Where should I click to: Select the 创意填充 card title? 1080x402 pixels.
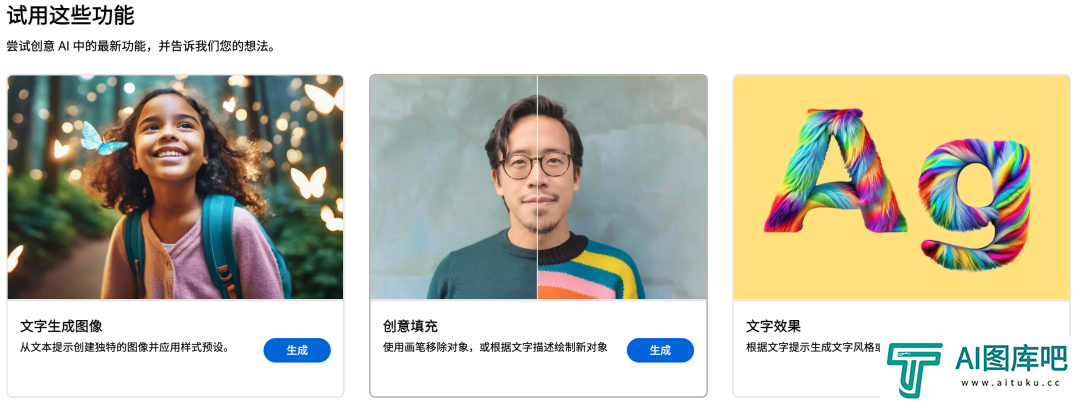click(x=411, y=326)
